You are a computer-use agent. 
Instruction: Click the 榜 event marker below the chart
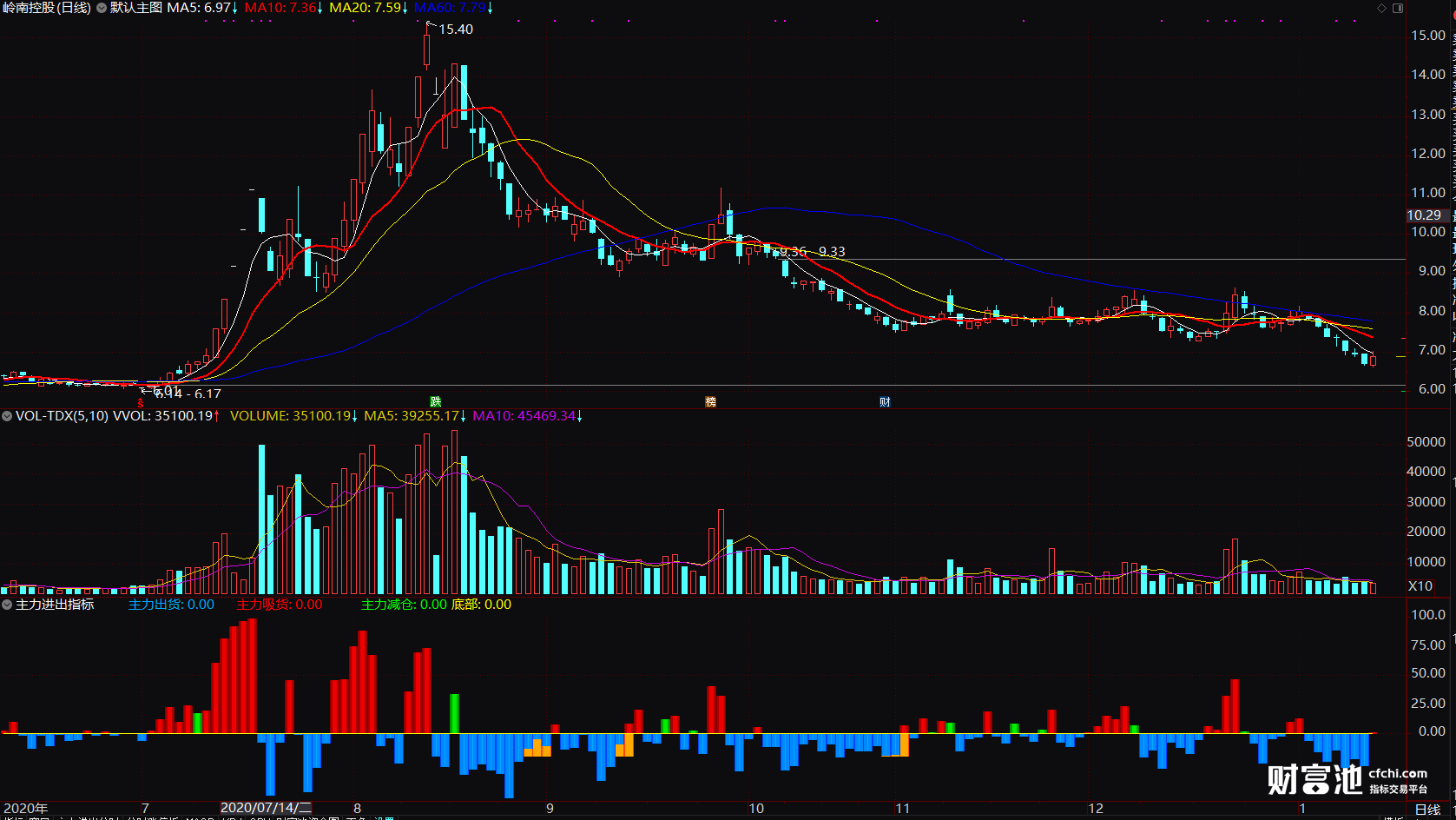point(710,401)
